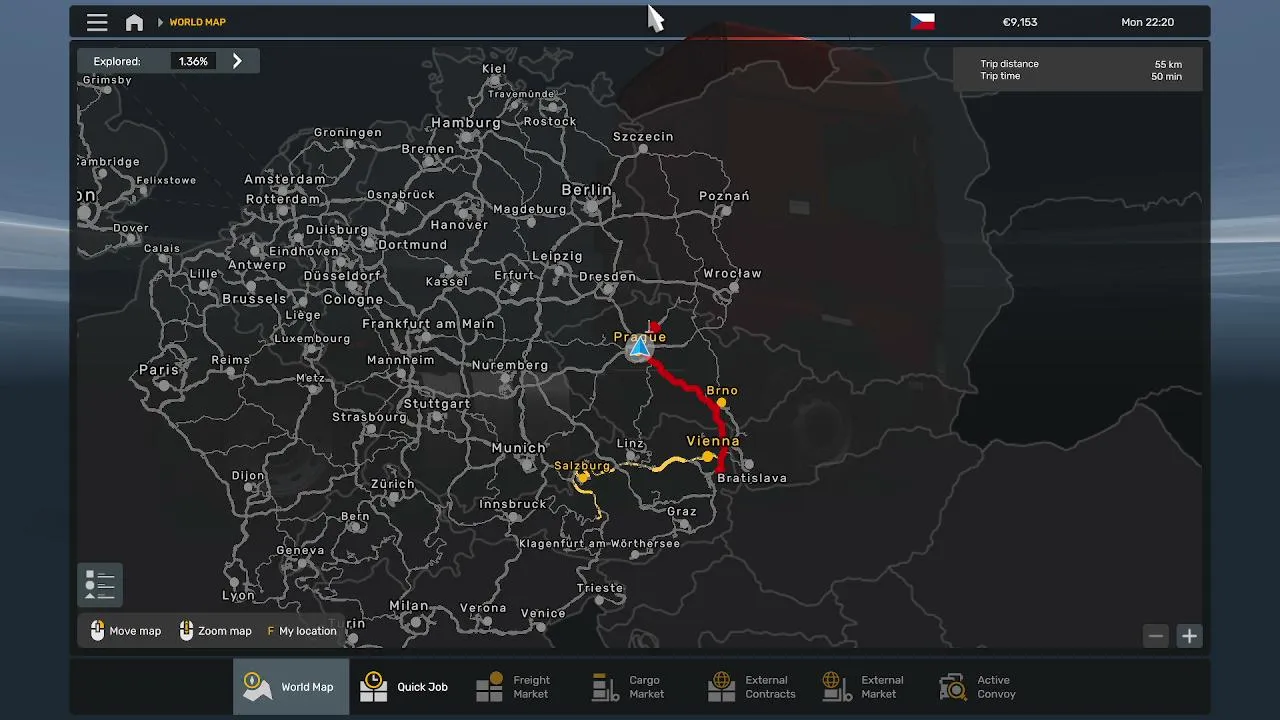Click the Zürich city label
The width and height of the screenshot is (1280, 720).
tap(392, 484)
